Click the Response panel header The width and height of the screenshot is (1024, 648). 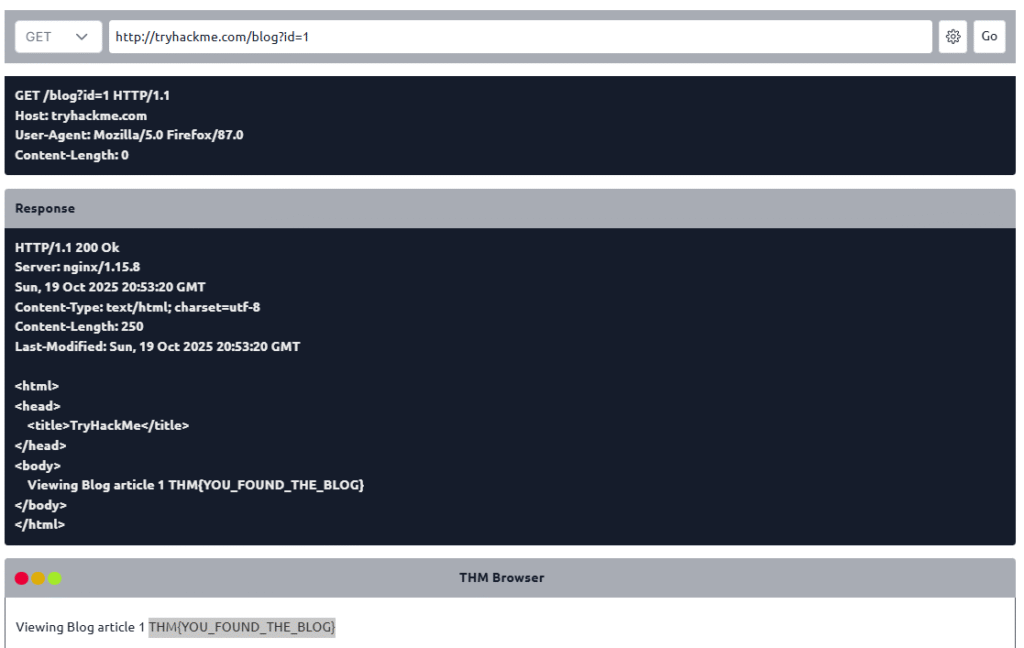(510, 209)
